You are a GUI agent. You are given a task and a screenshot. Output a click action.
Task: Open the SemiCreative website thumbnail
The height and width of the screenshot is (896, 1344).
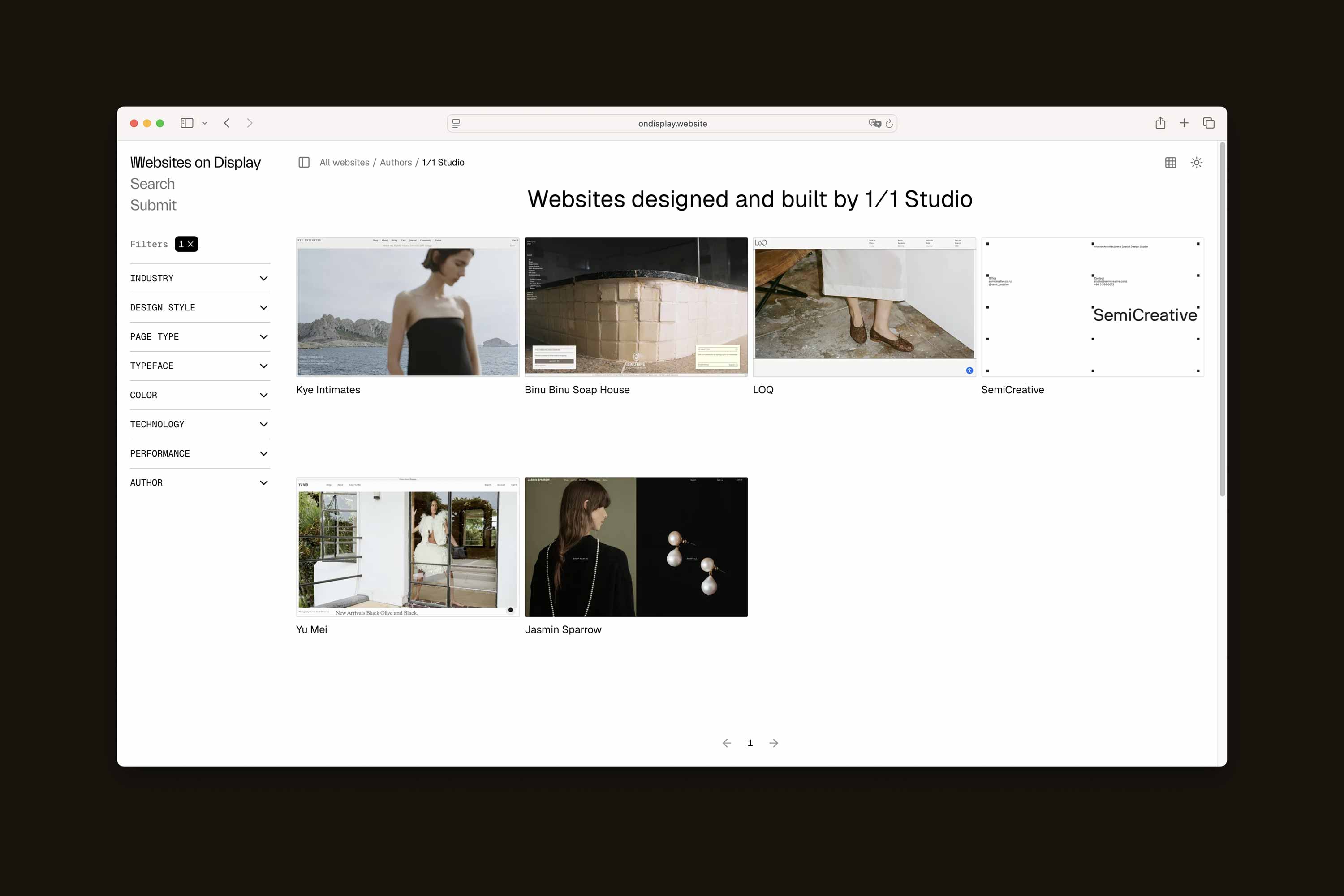pos(1093,307)
